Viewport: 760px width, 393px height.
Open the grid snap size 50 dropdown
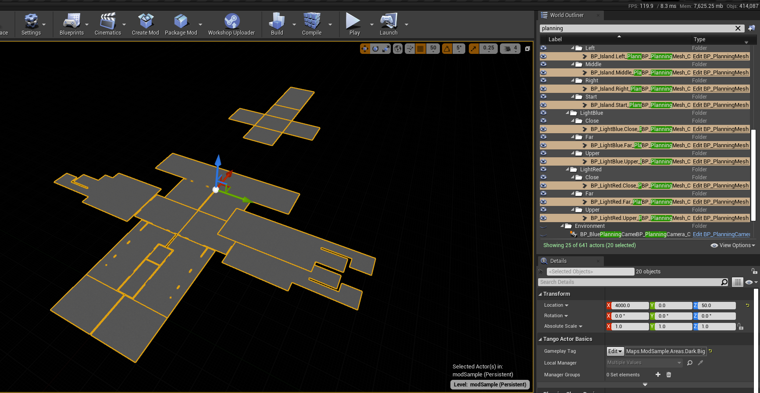point(433,48)
